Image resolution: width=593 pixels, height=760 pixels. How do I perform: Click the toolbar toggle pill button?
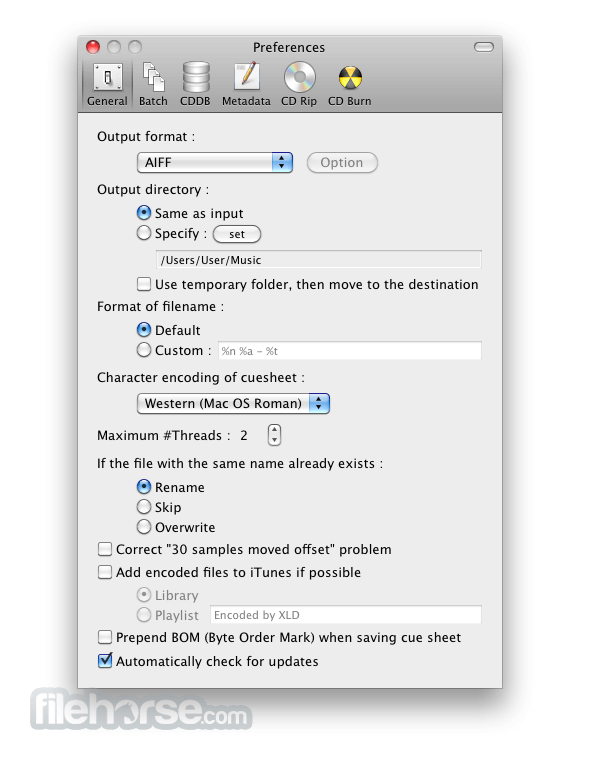[x=483, y=47]
